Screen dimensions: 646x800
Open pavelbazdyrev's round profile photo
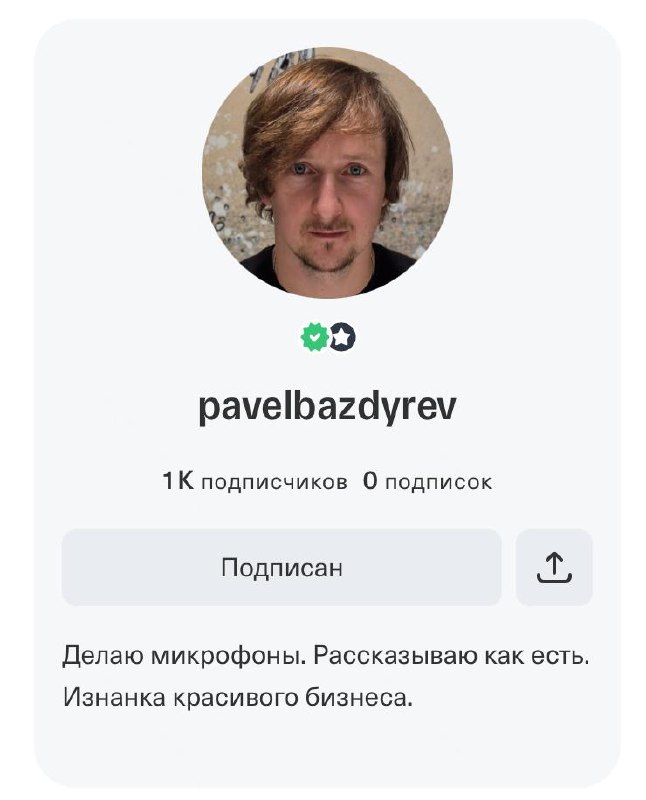click(327, 172)
